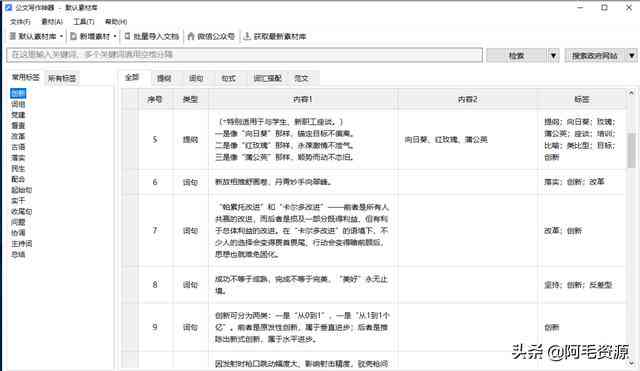The width and height of the screenshot is (640, 371).
Task: Select the 落实 tag in left list
Action: [18, 158]
